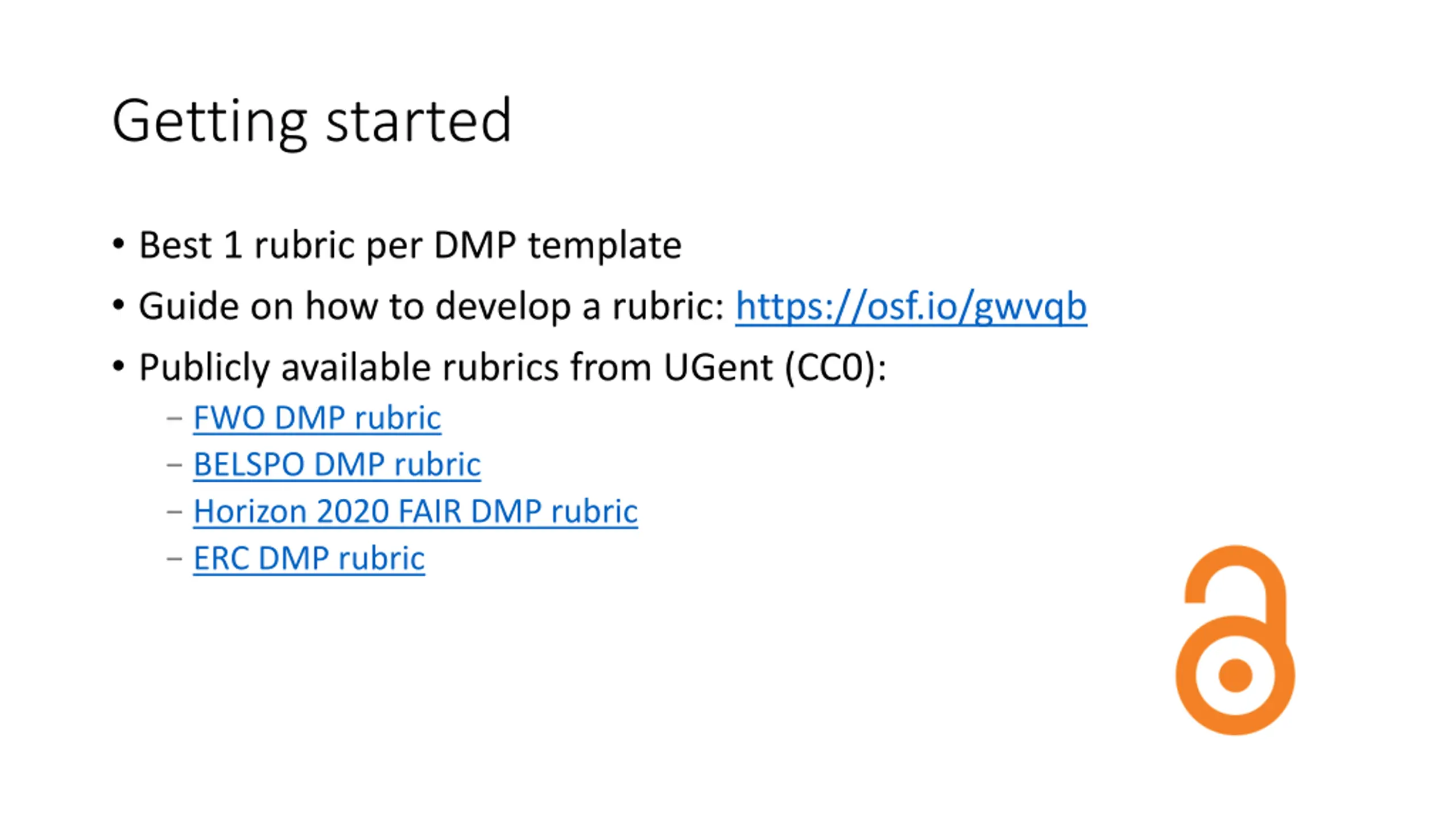Click the bullet before 'Publicly available rubrics'
The image size is (1456, 819).
point(118,366)
